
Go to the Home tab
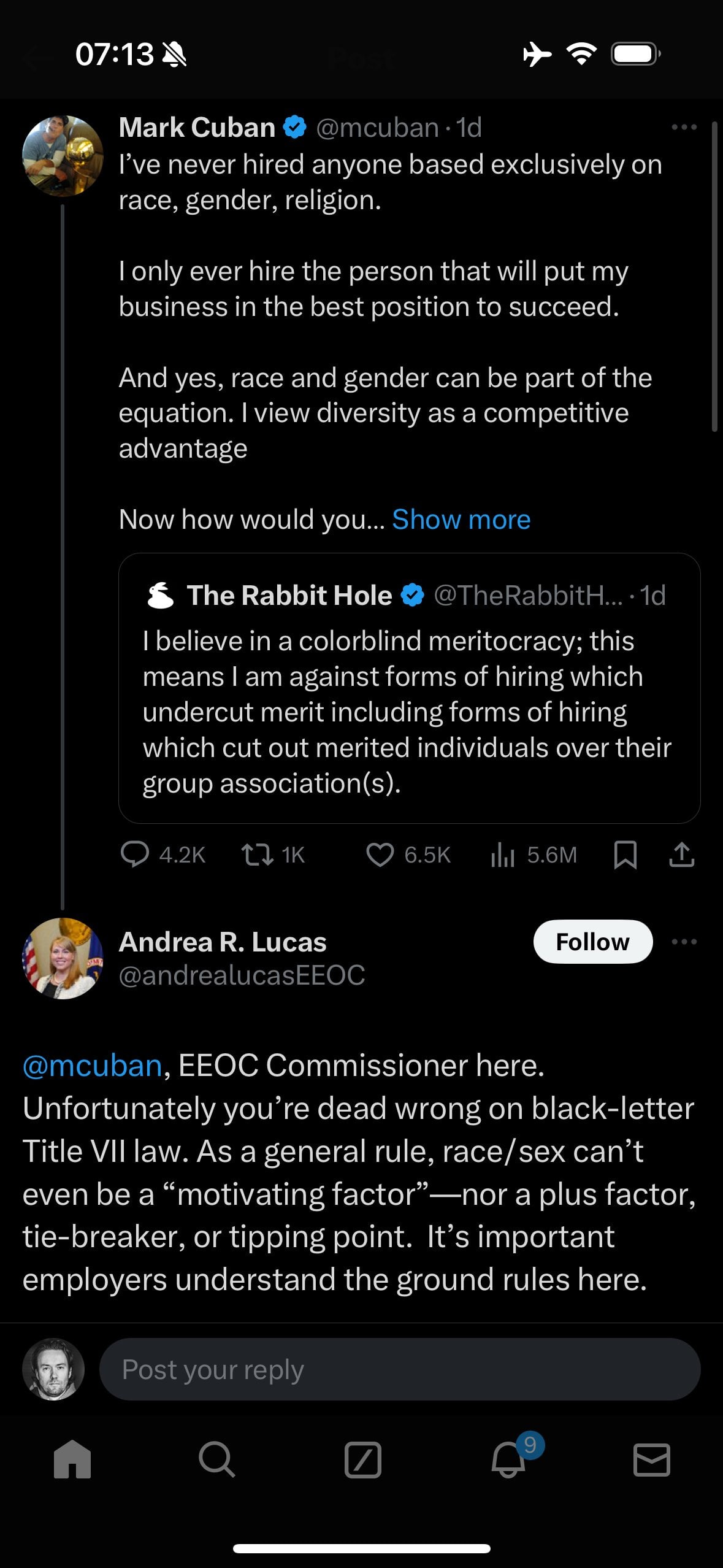point(72,1459)
